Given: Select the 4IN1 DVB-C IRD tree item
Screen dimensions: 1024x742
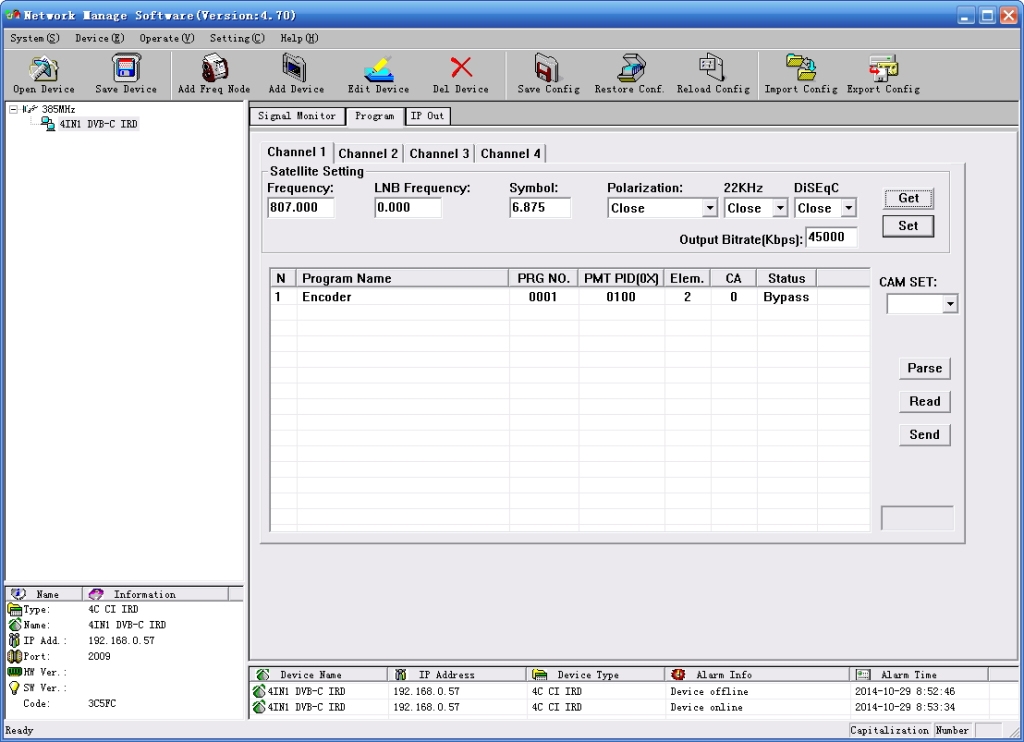Looking at the screenshot, I should [x=98, y=124].
